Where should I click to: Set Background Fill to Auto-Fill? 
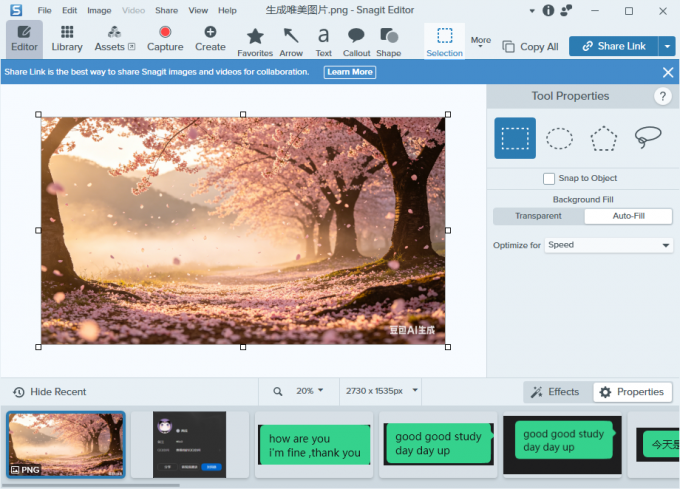pyautogui.click(x=628, y=216)
